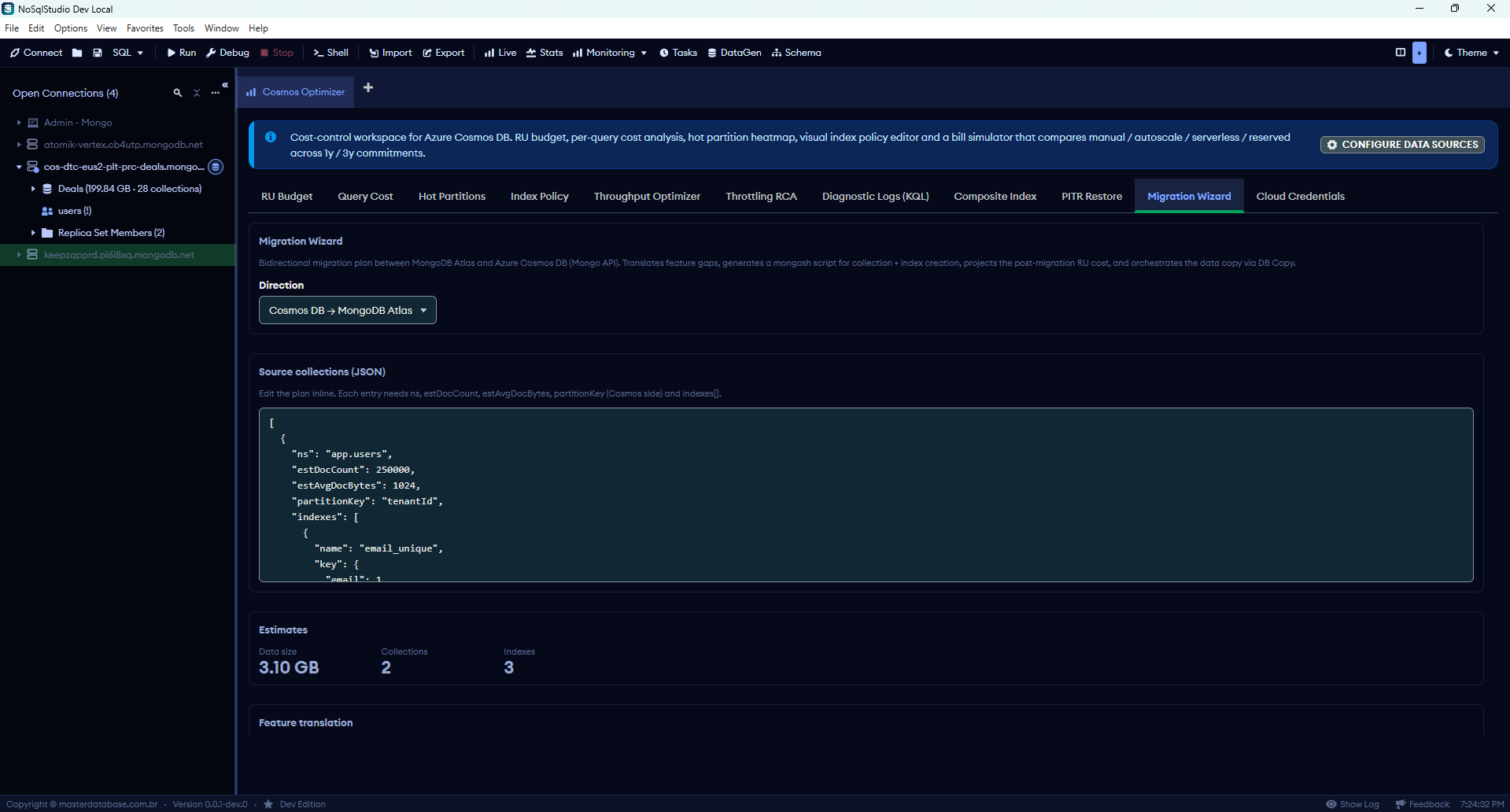Click the blue plus panel button
Viewport: 1510px width, 812px height.
[1420, 53]
